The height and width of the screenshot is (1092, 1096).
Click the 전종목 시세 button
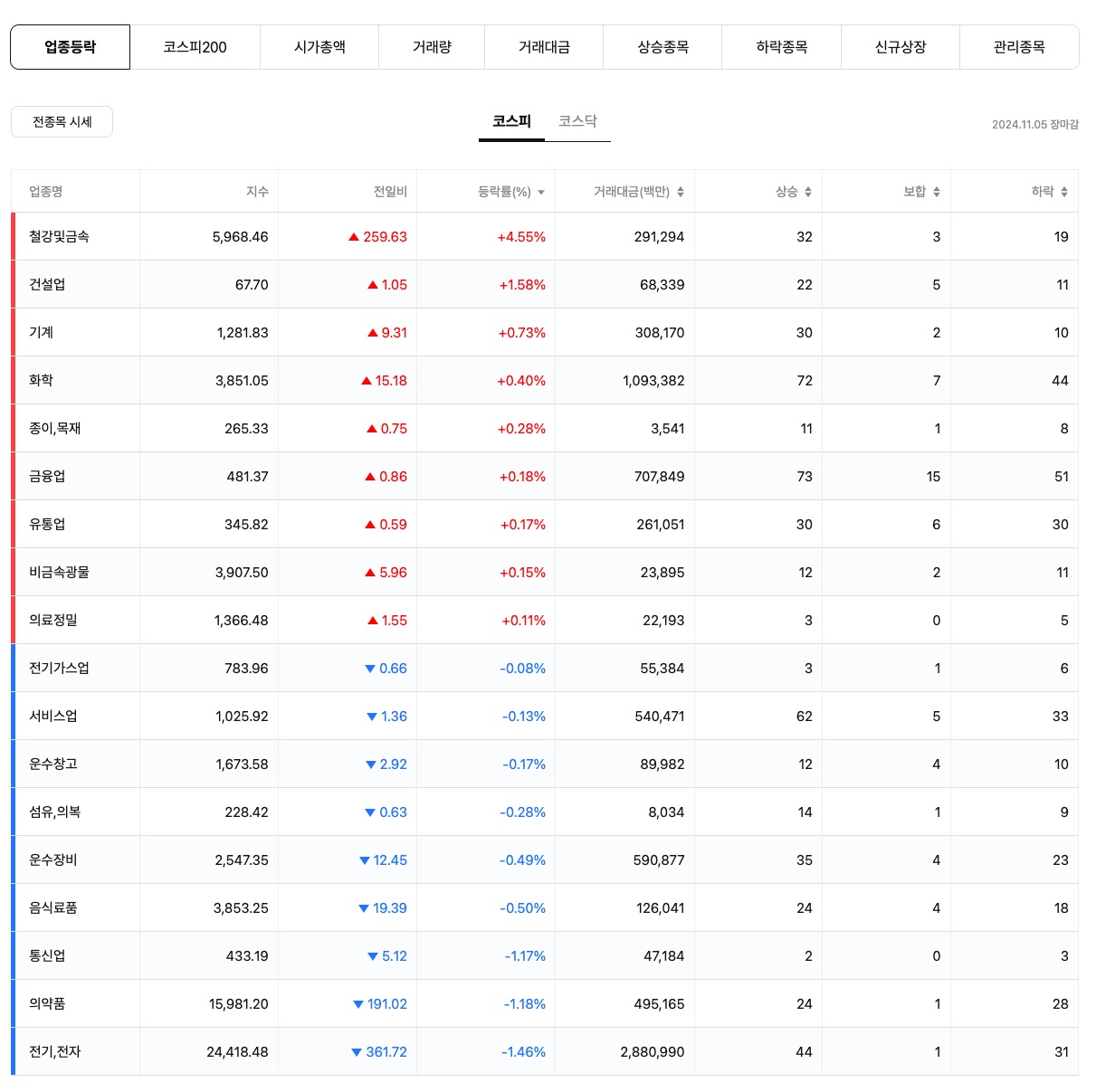(x=62, y=122)
